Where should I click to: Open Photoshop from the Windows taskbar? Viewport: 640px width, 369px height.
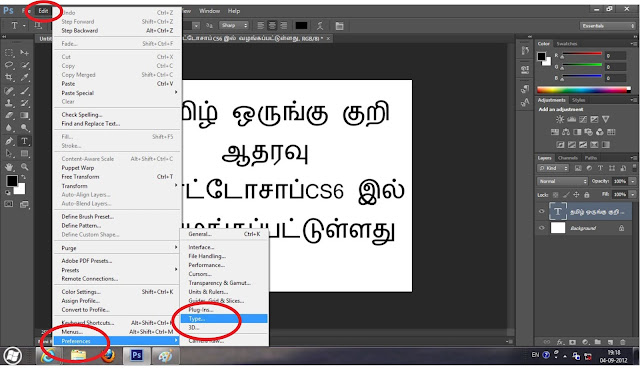(136, 356)
